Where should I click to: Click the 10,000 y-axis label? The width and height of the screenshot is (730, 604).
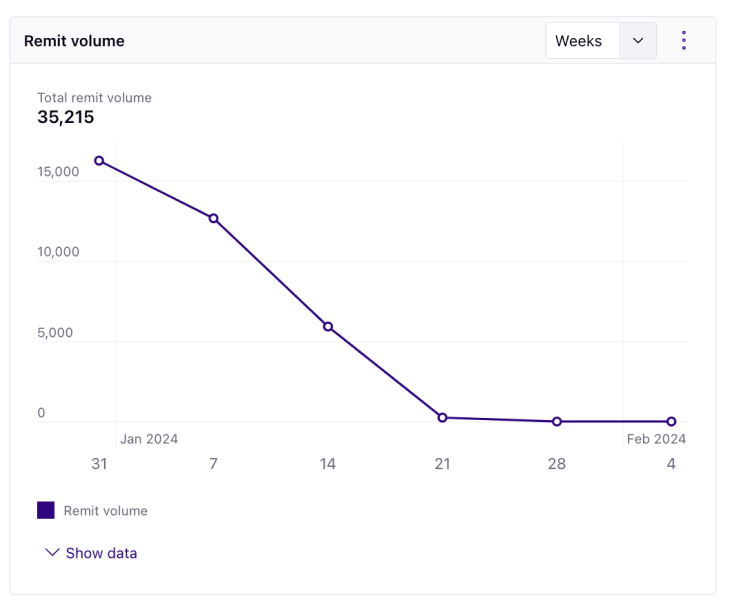[58, 252]
